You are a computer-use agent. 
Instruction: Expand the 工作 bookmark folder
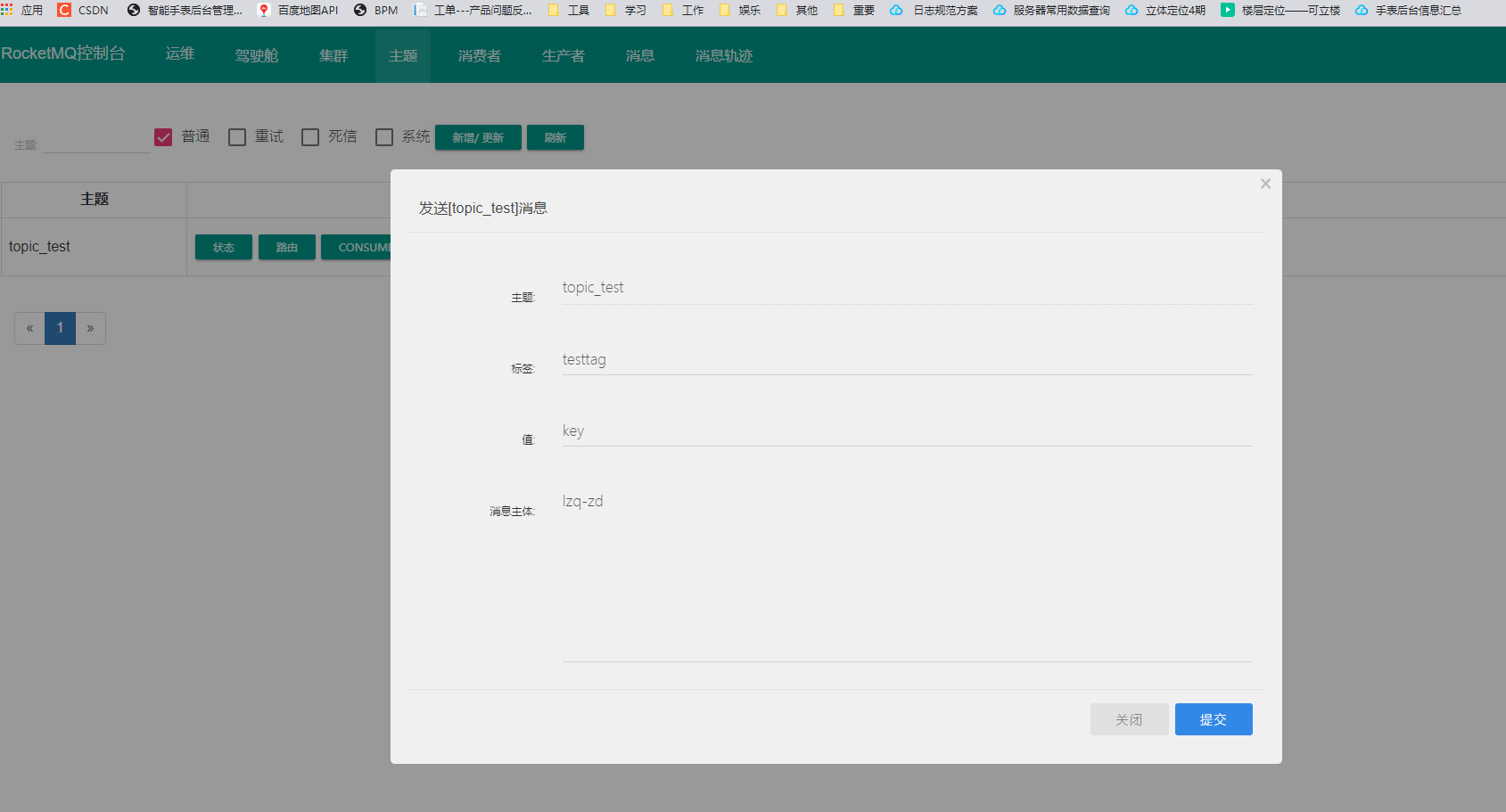(683, 10)
